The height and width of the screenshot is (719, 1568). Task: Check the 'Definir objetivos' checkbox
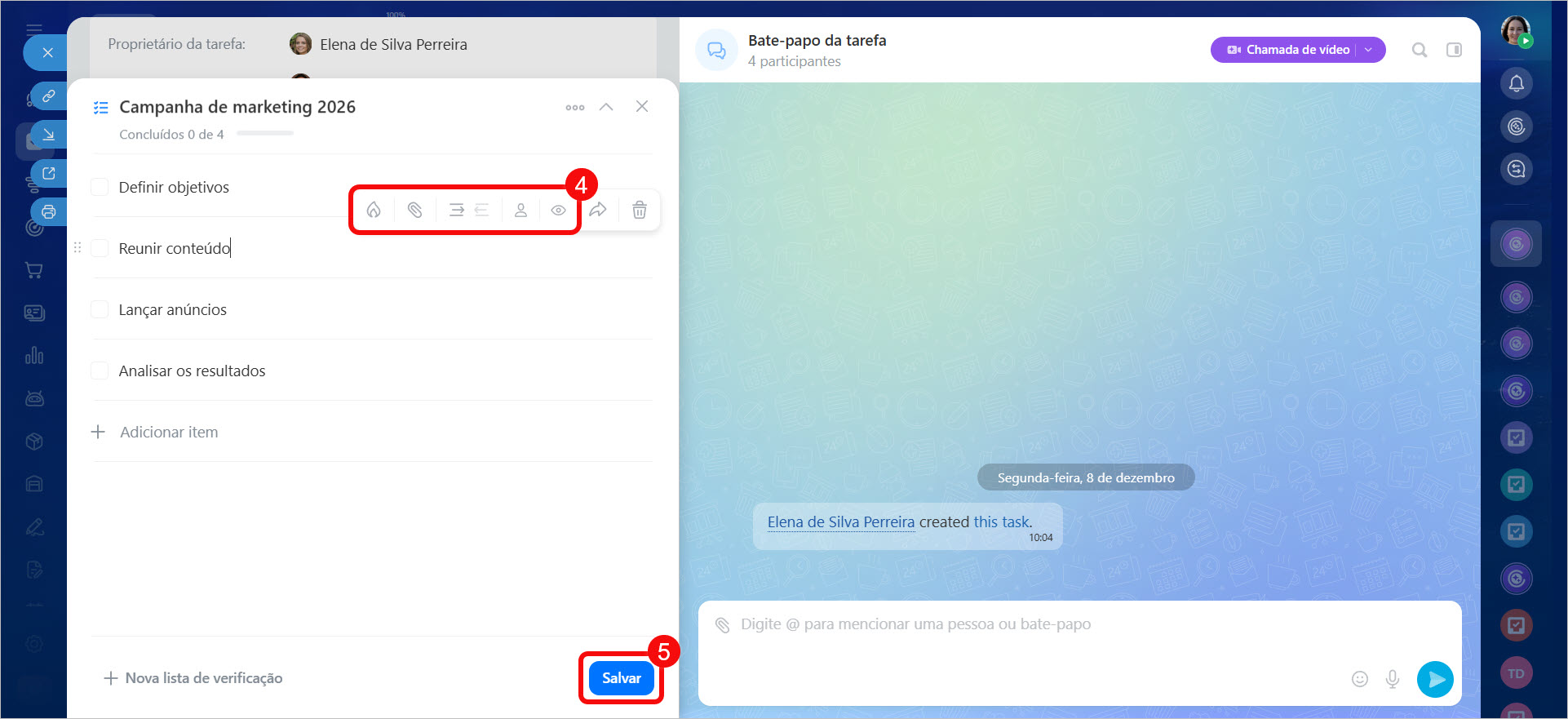pyautogui.click(x=100, y=187)
